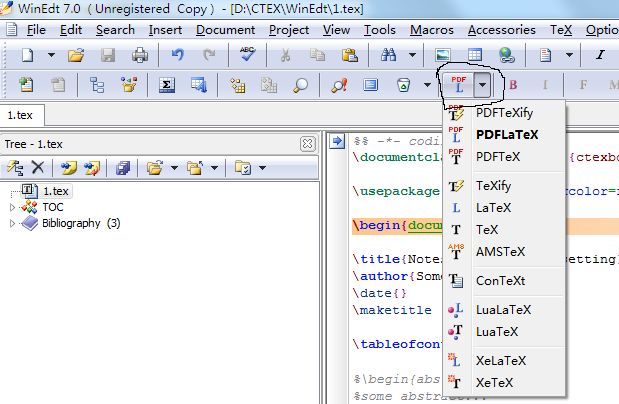Click the globe hyperlink icon
619x404 pixels.
click(506, 55)
